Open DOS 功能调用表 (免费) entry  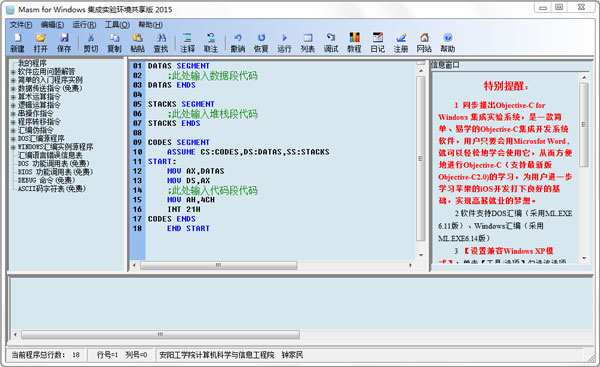54,164
